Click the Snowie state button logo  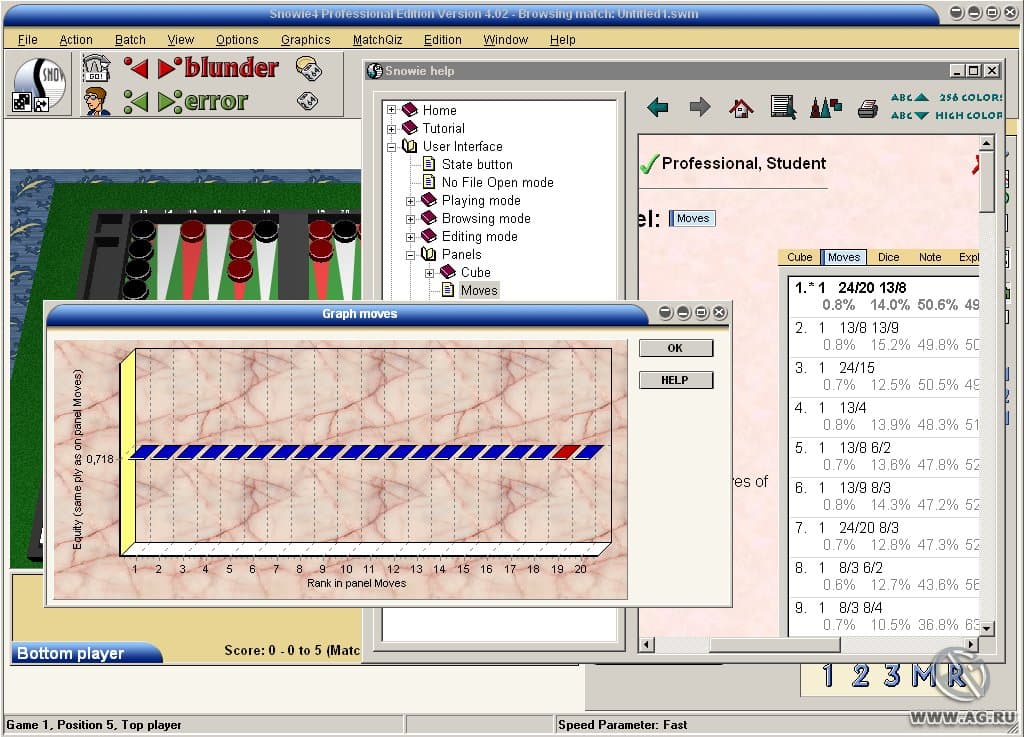tap(39, 85)
